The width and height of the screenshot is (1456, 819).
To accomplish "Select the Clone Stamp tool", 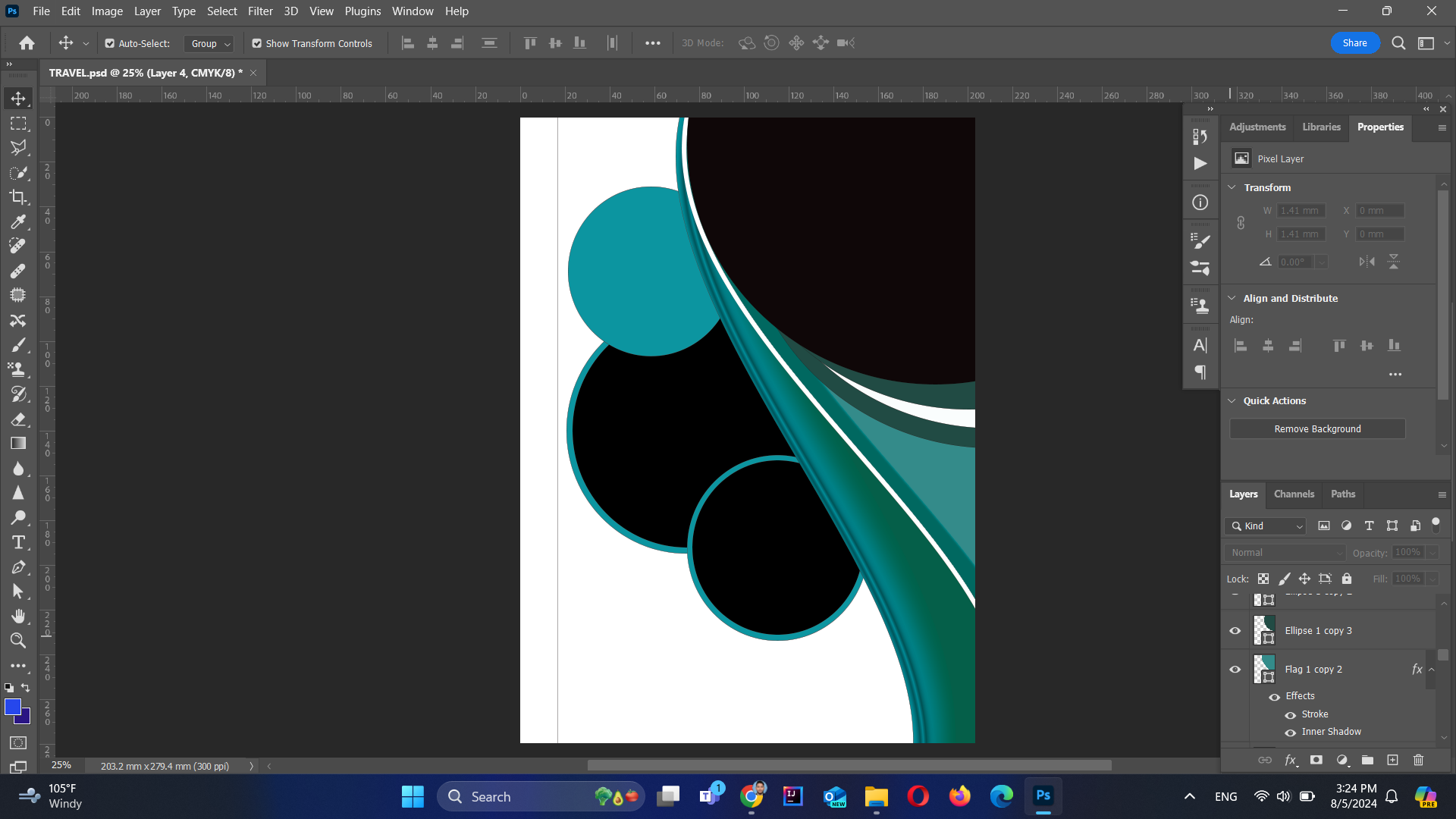I will pyautogui.click(x=18, y=369).
